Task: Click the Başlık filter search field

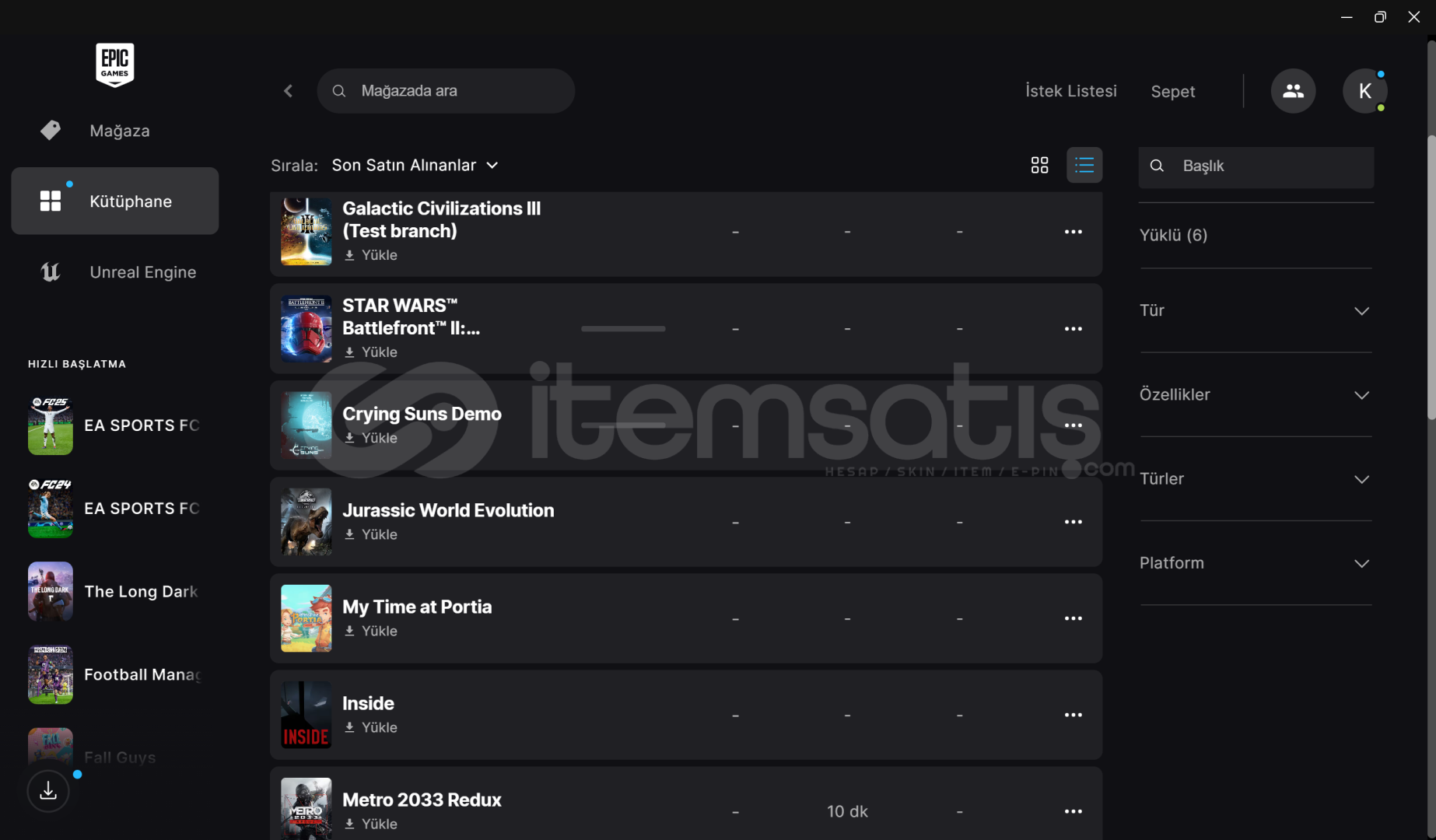Action: coord(1256,166)
